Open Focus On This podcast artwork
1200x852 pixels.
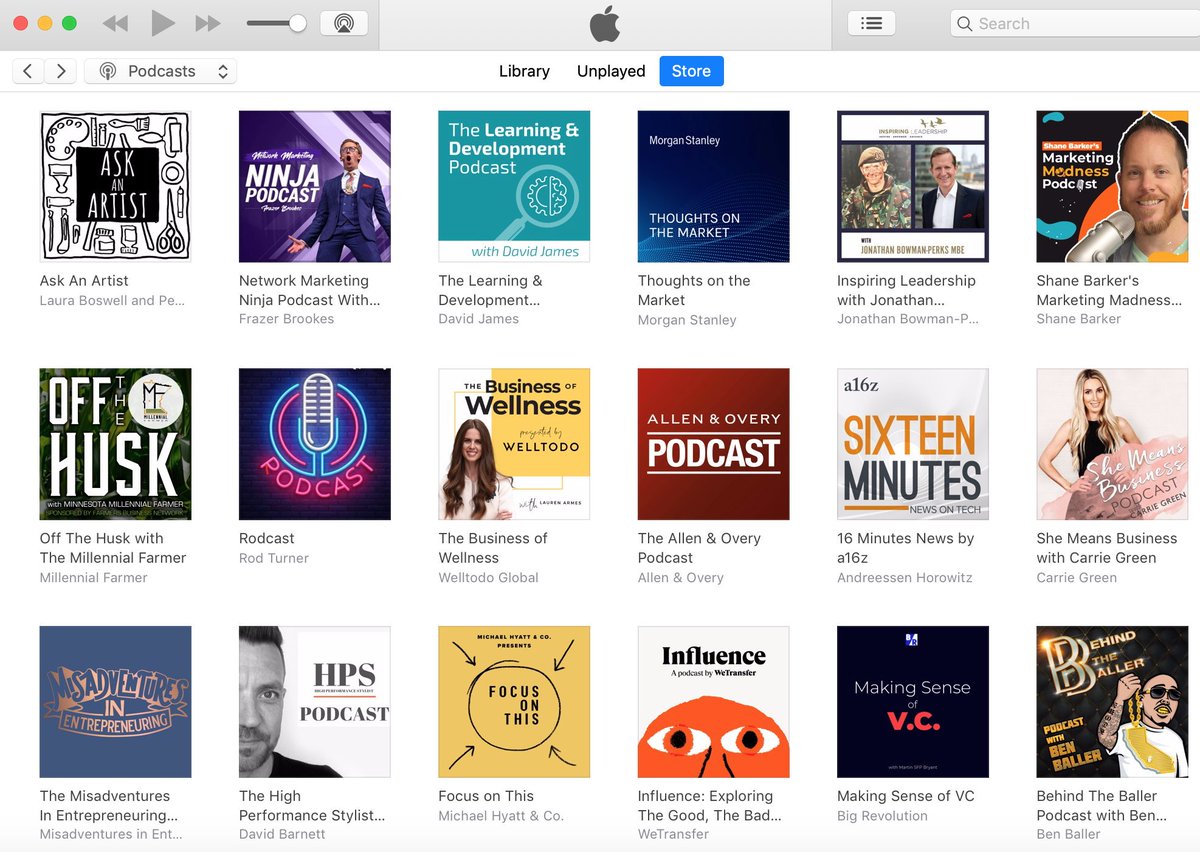[514, 702]
